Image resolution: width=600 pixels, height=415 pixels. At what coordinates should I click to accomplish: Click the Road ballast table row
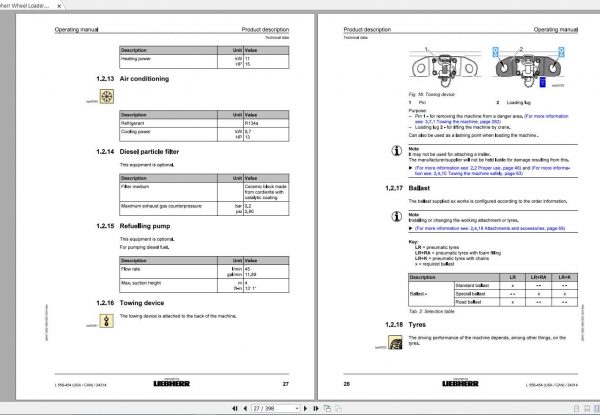click(516, 302)
